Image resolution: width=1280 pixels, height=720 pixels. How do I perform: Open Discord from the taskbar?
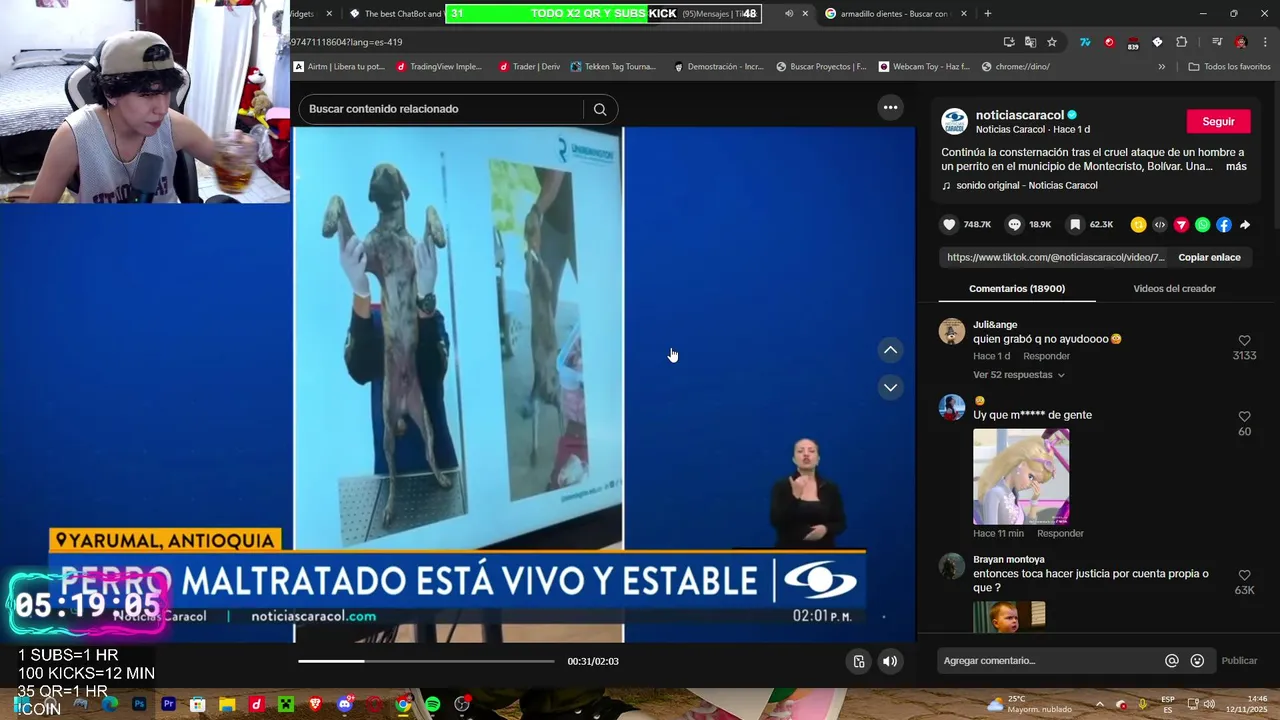pyautogui.click(x=345, y=704)
